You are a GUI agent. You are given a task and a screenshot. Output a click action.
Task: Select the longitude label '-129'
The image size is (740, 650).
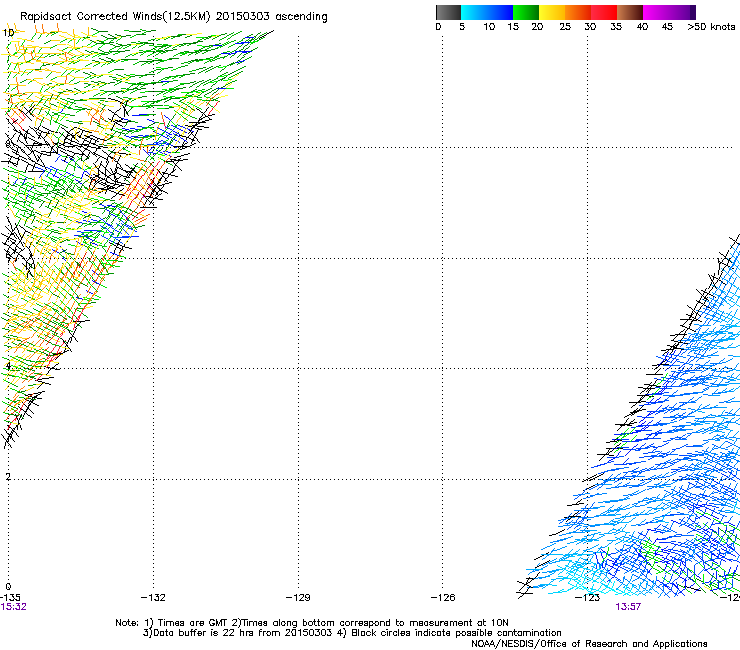click(298, 597)
